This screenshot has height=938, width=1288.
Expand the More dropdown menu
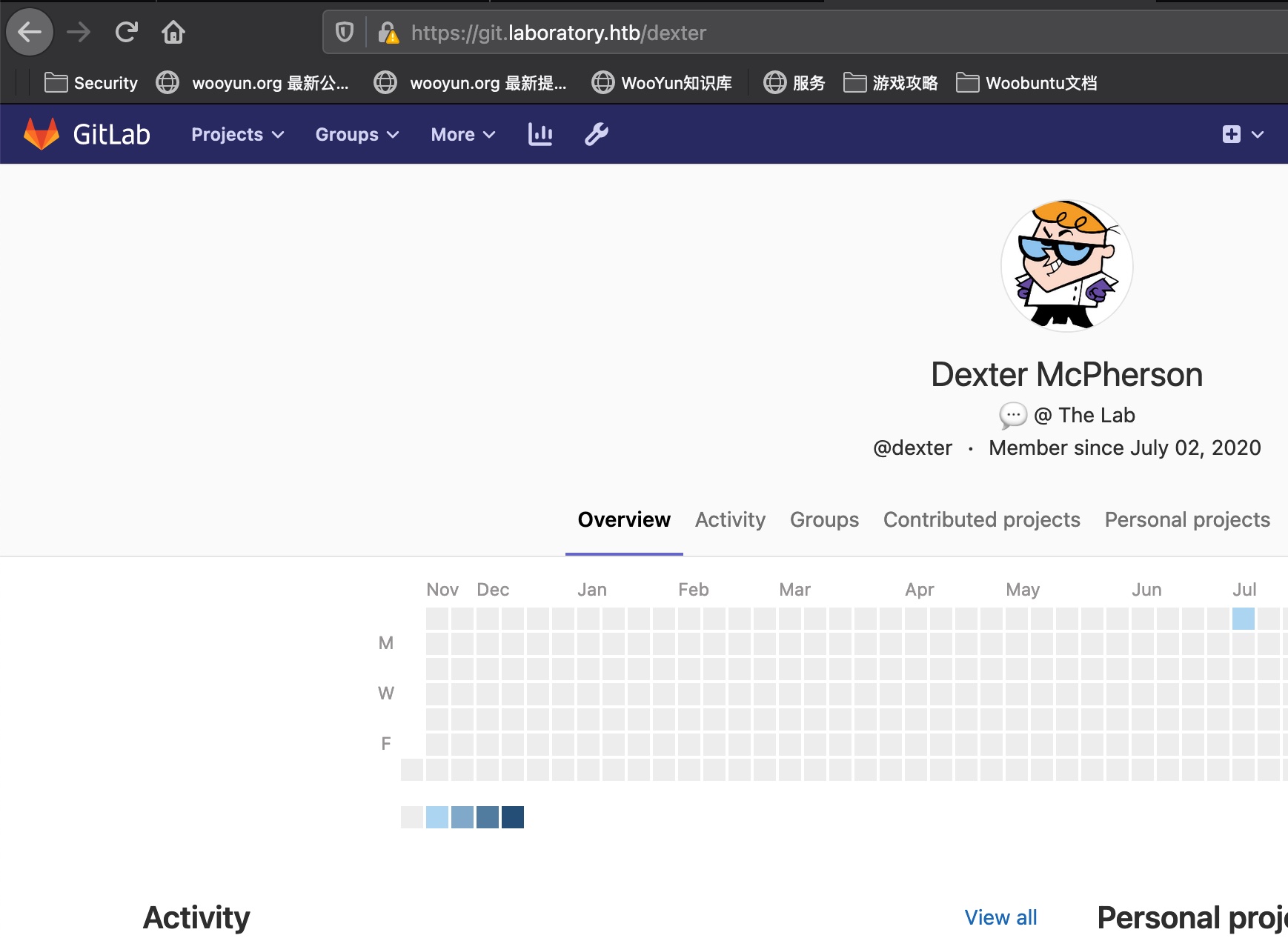tap(463, 134)
